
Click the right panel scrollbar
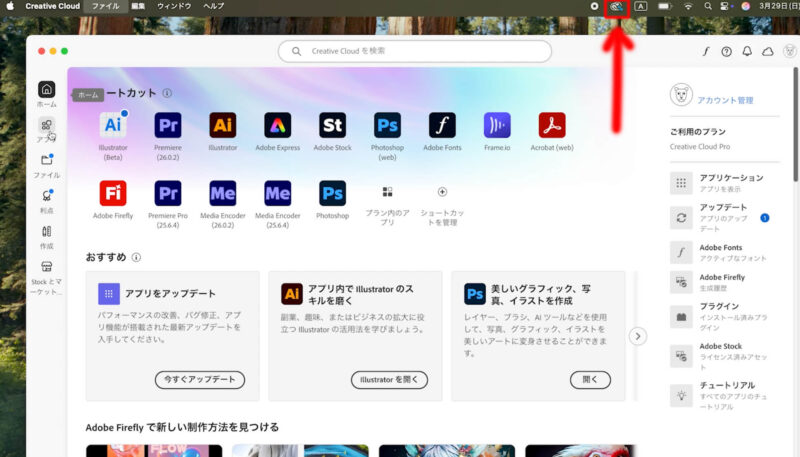pos(796,125)
